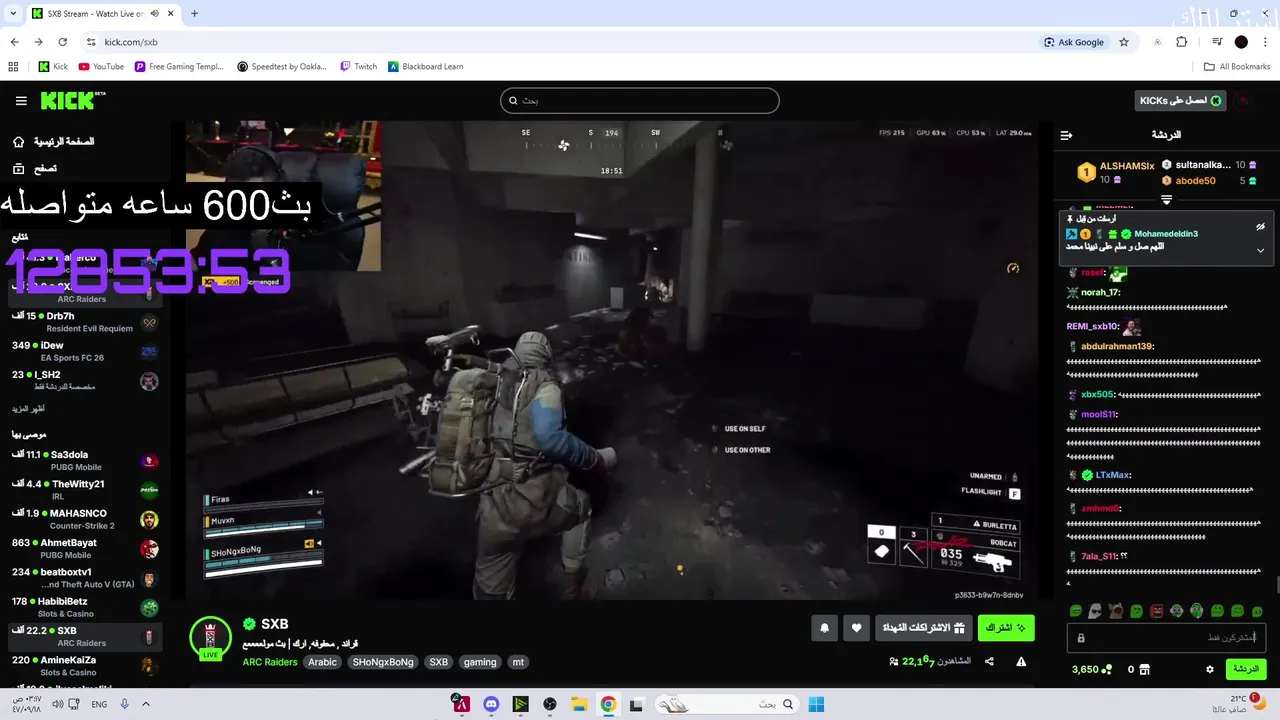Click chat username abdulrahman139

point(1117,346)
